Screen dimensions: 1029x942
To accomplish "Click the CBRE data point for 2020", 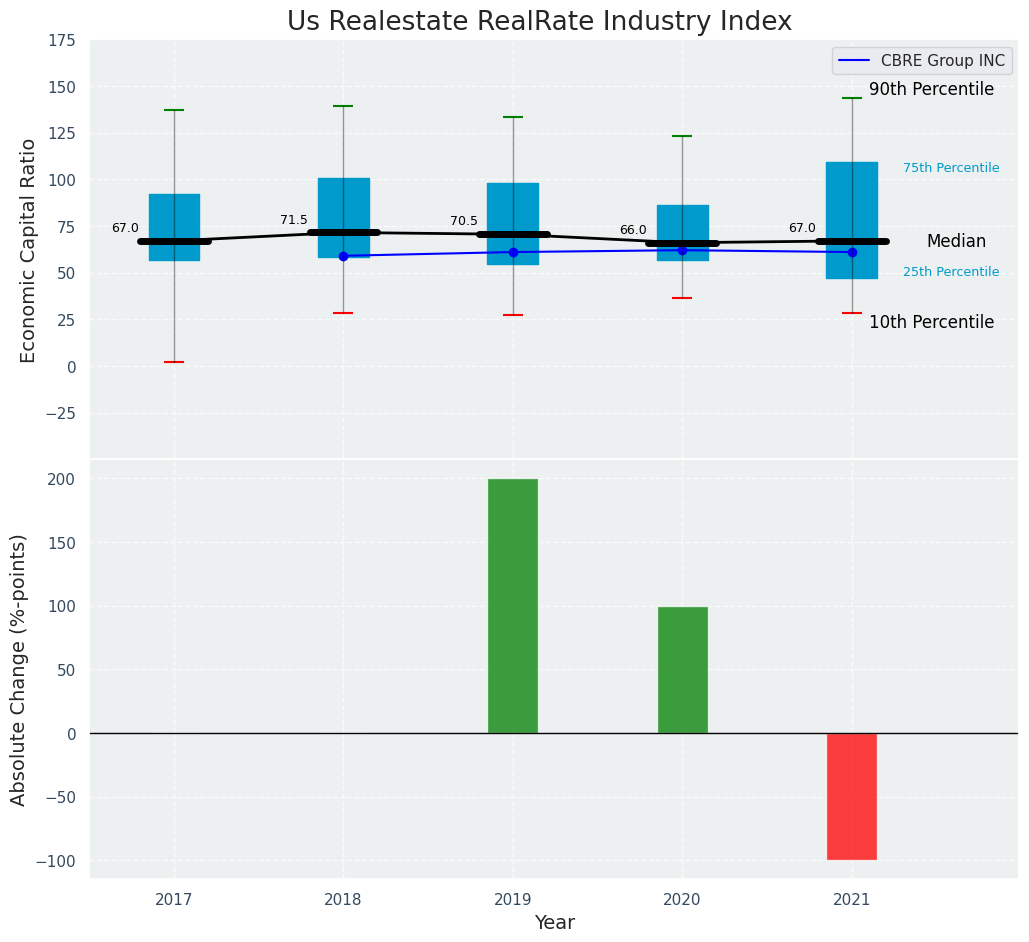I will coord(682,250).
